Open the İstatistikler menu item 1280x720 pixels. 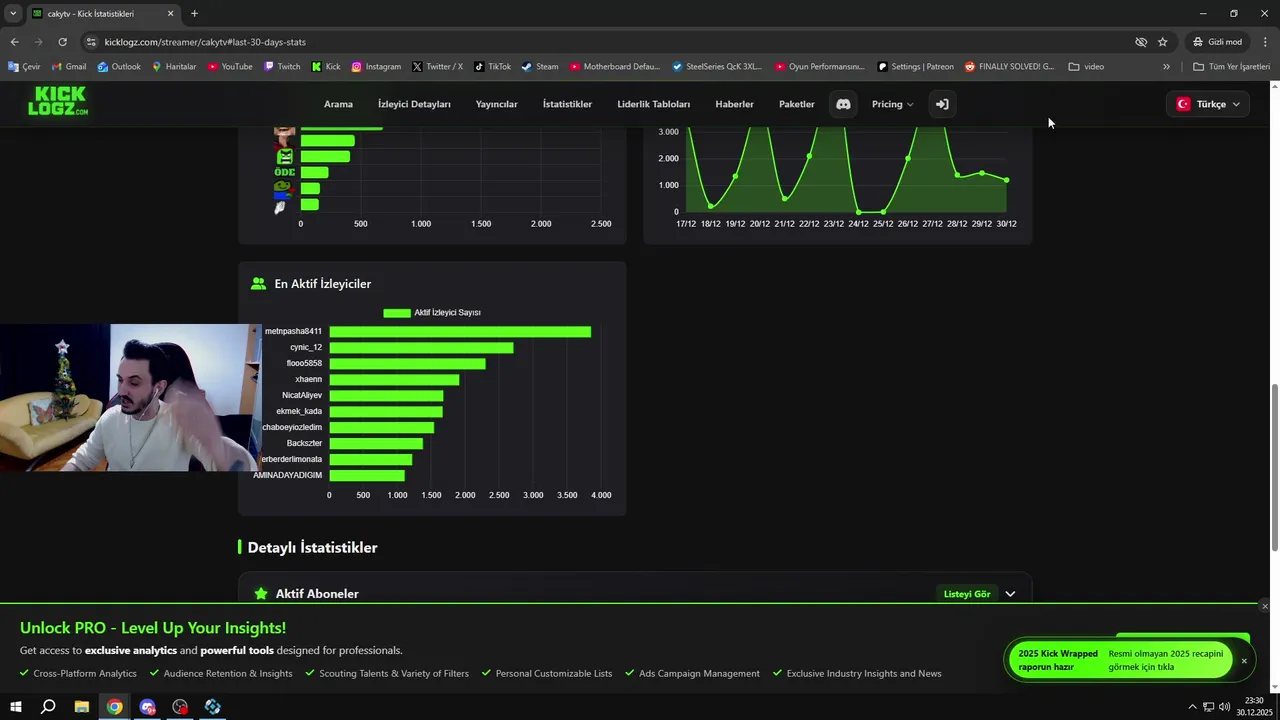567,104
